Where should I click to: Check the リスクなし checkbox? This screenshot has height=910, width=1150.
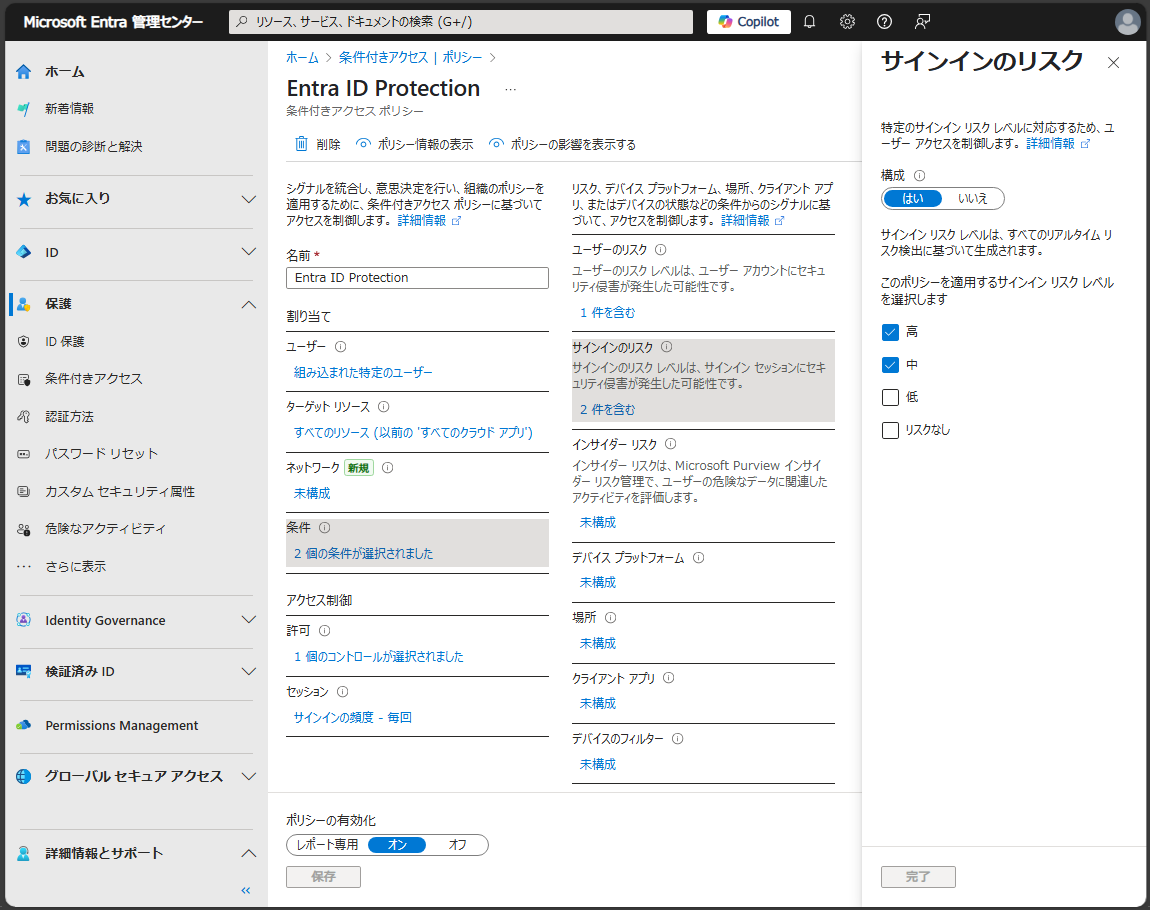890,430
